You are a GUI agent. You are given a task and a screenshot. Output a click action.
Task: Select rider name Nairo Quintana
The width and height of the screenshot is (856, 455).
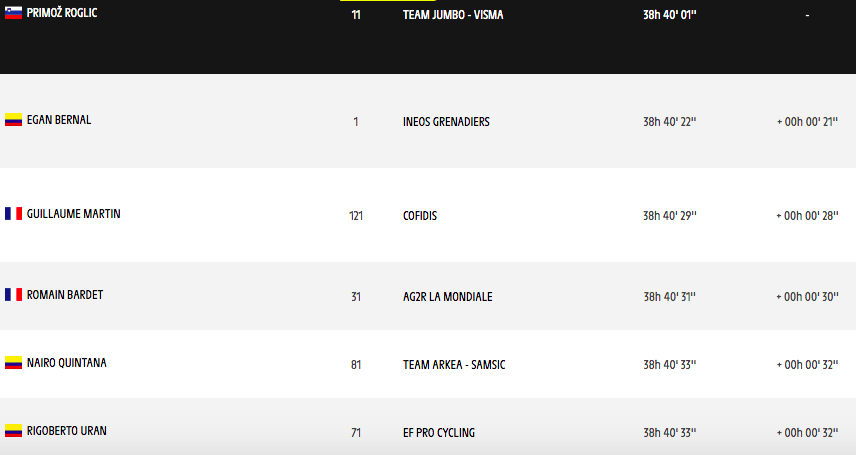(66, 363)
